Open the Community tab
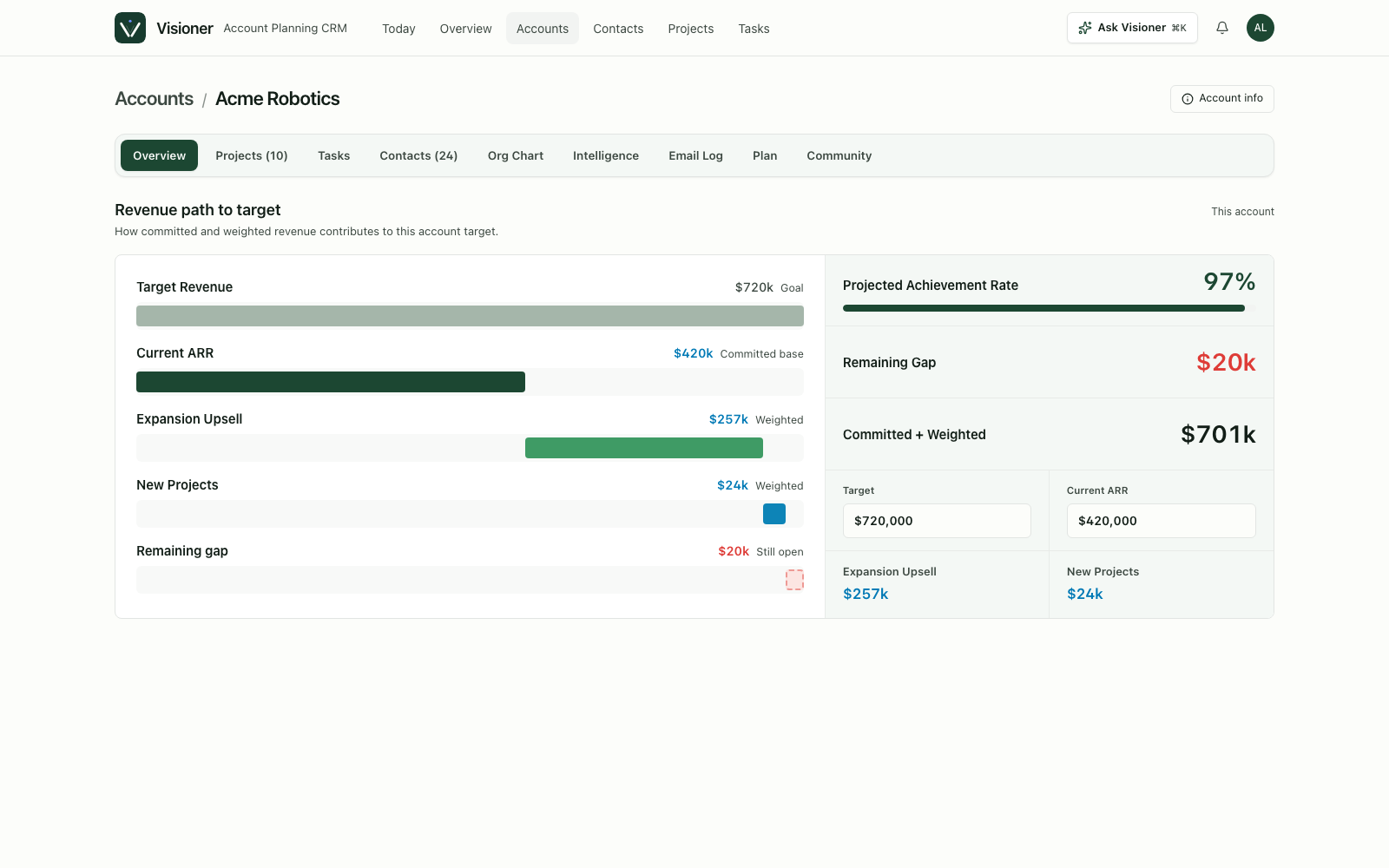The image size is (1389, 868). tap(839, 155)
